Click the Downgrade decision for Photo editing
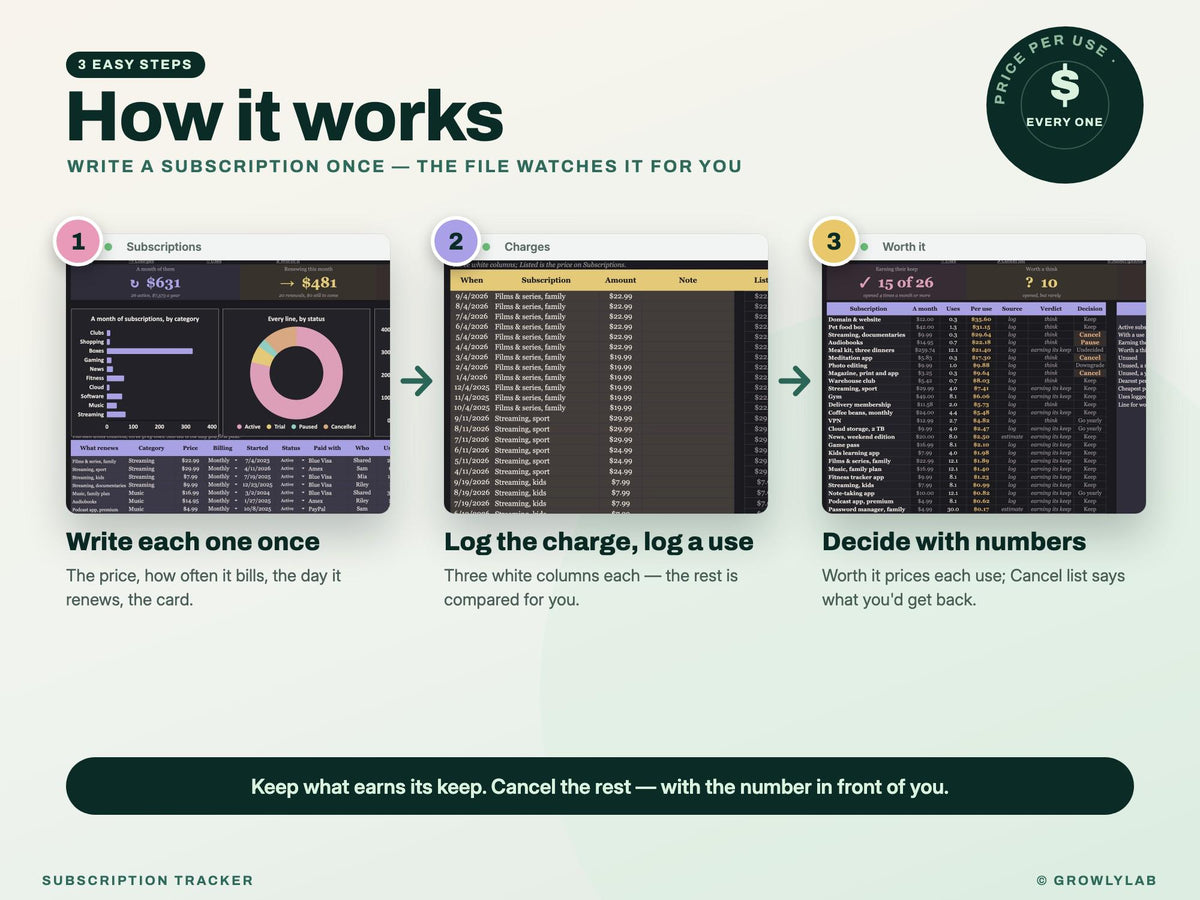The image size is (1200, 900). 1090,365
